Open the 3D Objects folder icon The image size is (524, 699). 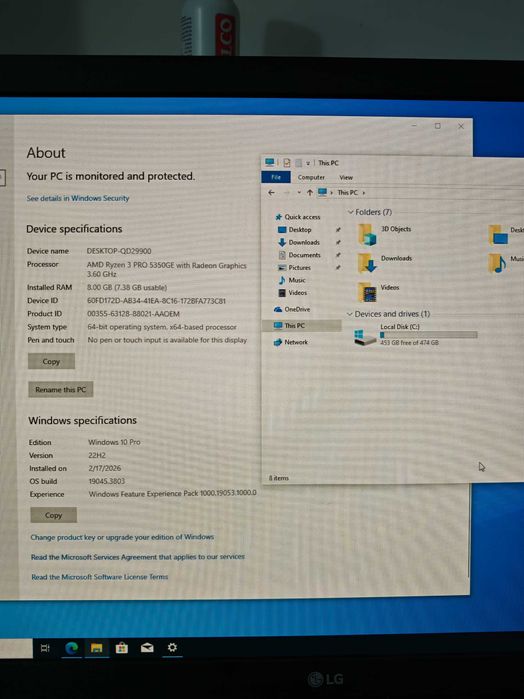pos(367,234)
